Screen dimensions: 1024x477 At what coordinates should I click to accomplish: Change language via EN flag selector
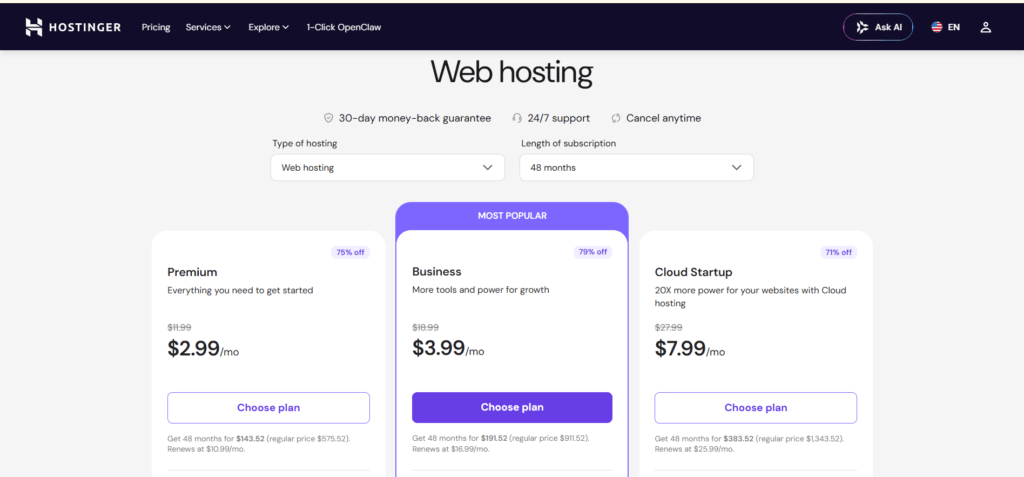[x=946, y=27]
